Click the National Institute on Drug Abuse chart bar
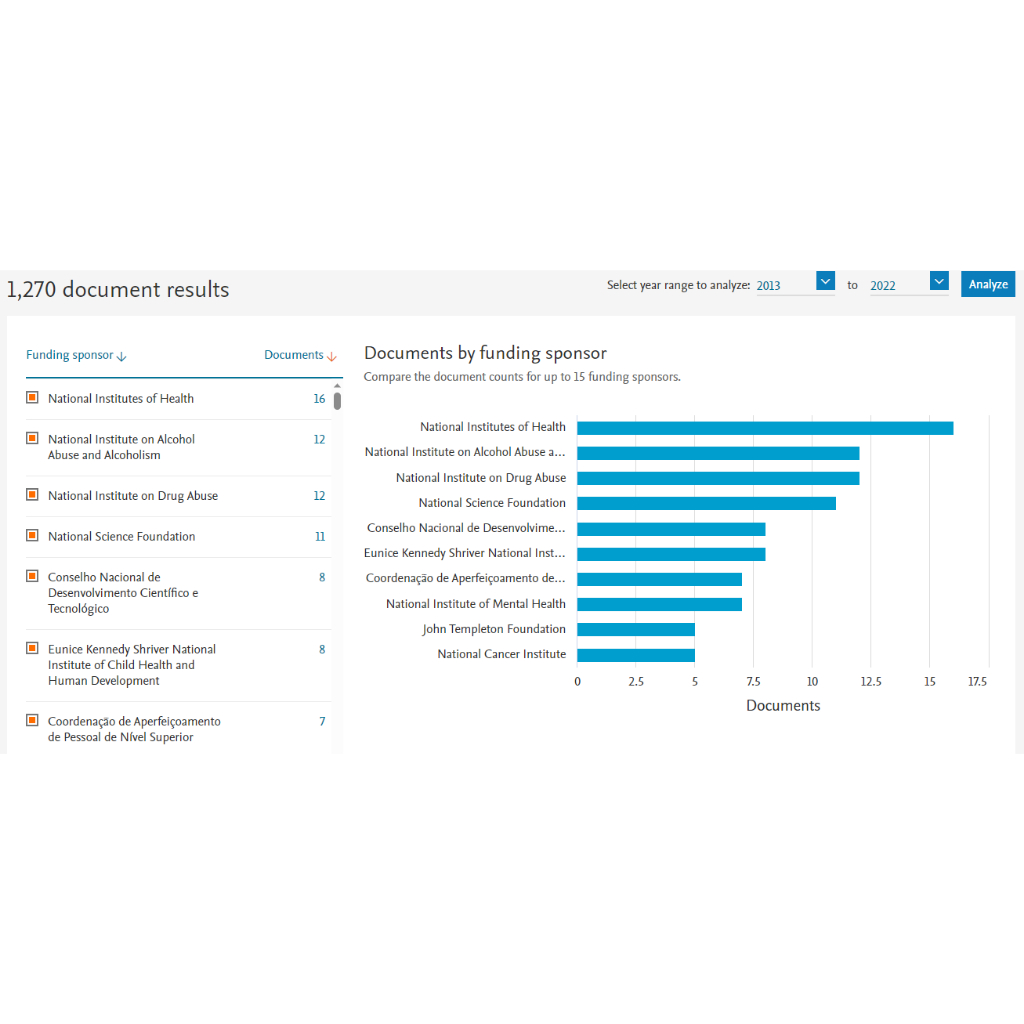The image size is (1024, 1024). pyautogui.click(x=718, y=478)
